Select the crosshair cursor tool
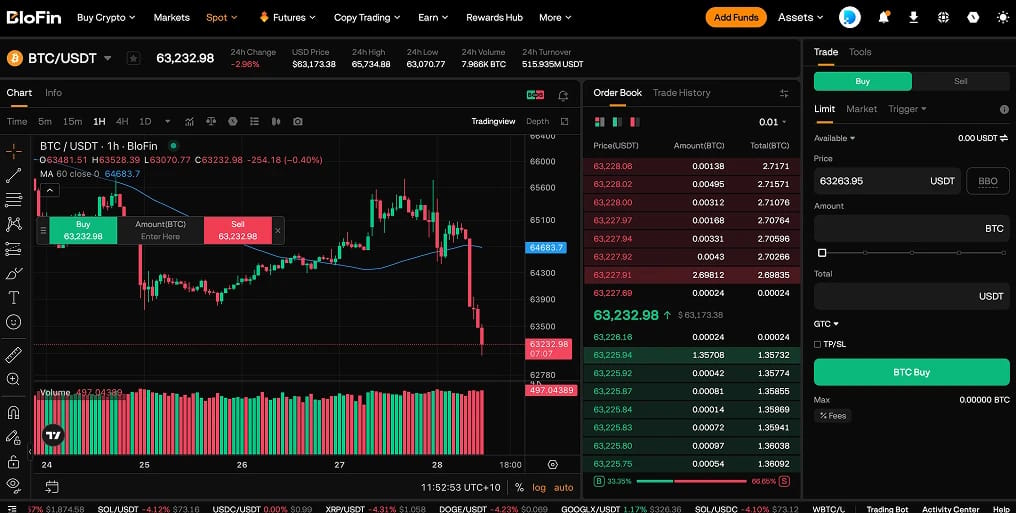 click(14, 152)
